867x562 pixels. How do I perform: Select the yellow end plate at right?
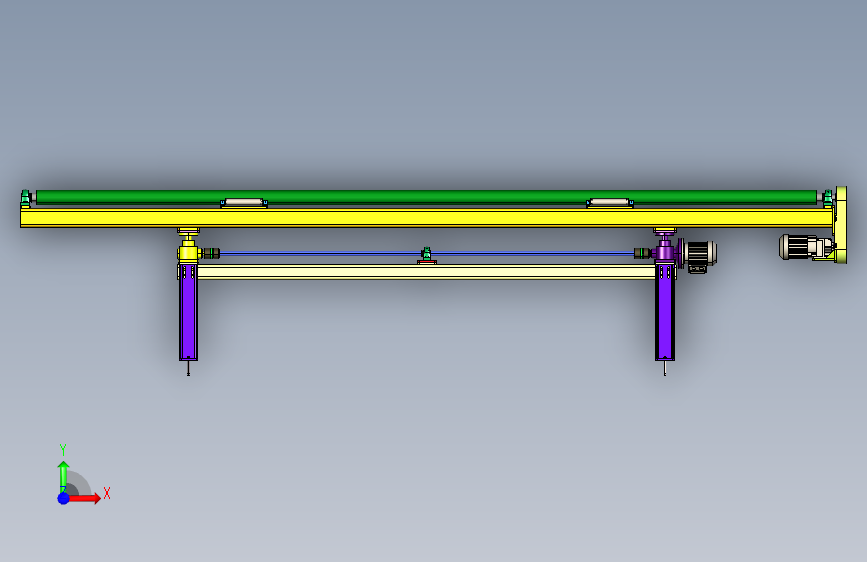click(841, 225)
